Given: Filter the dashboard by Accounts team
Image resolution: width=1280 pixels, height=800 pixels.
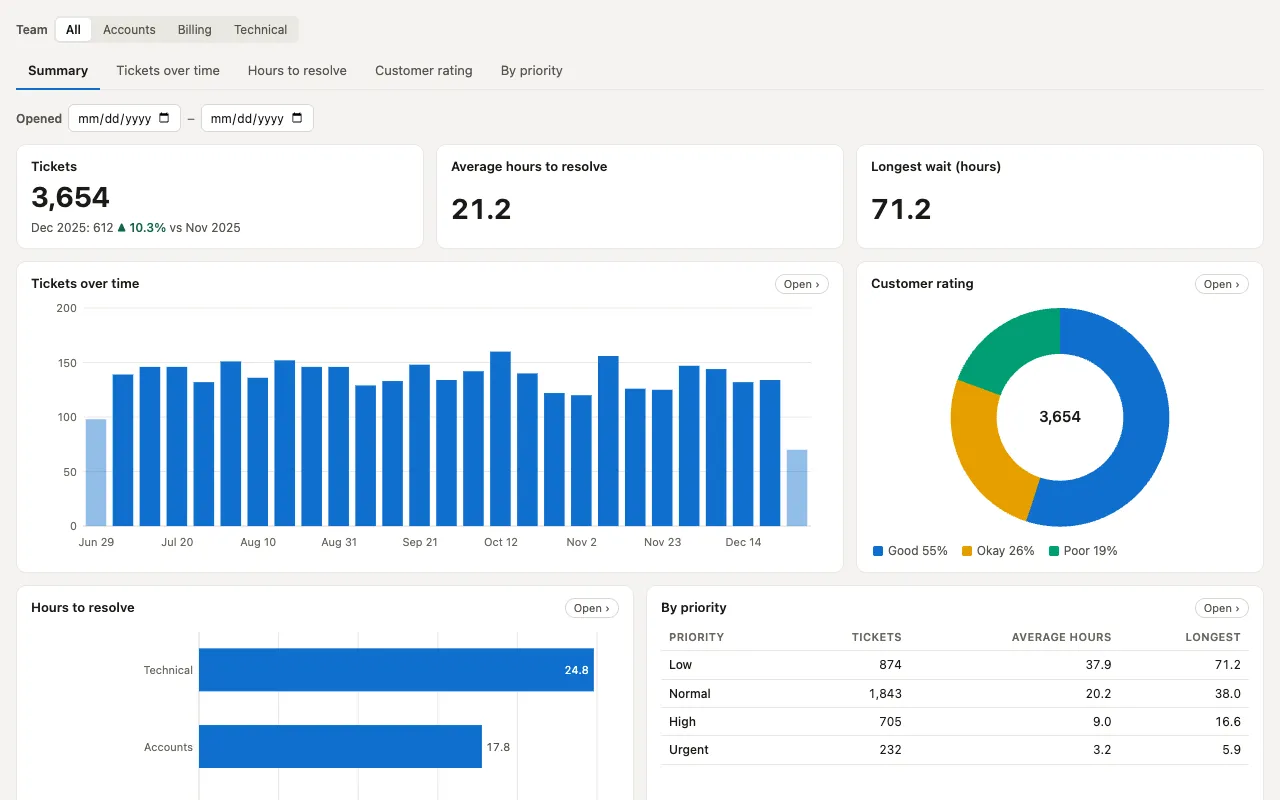Looking at the screenshot, I should pos(129,30).
